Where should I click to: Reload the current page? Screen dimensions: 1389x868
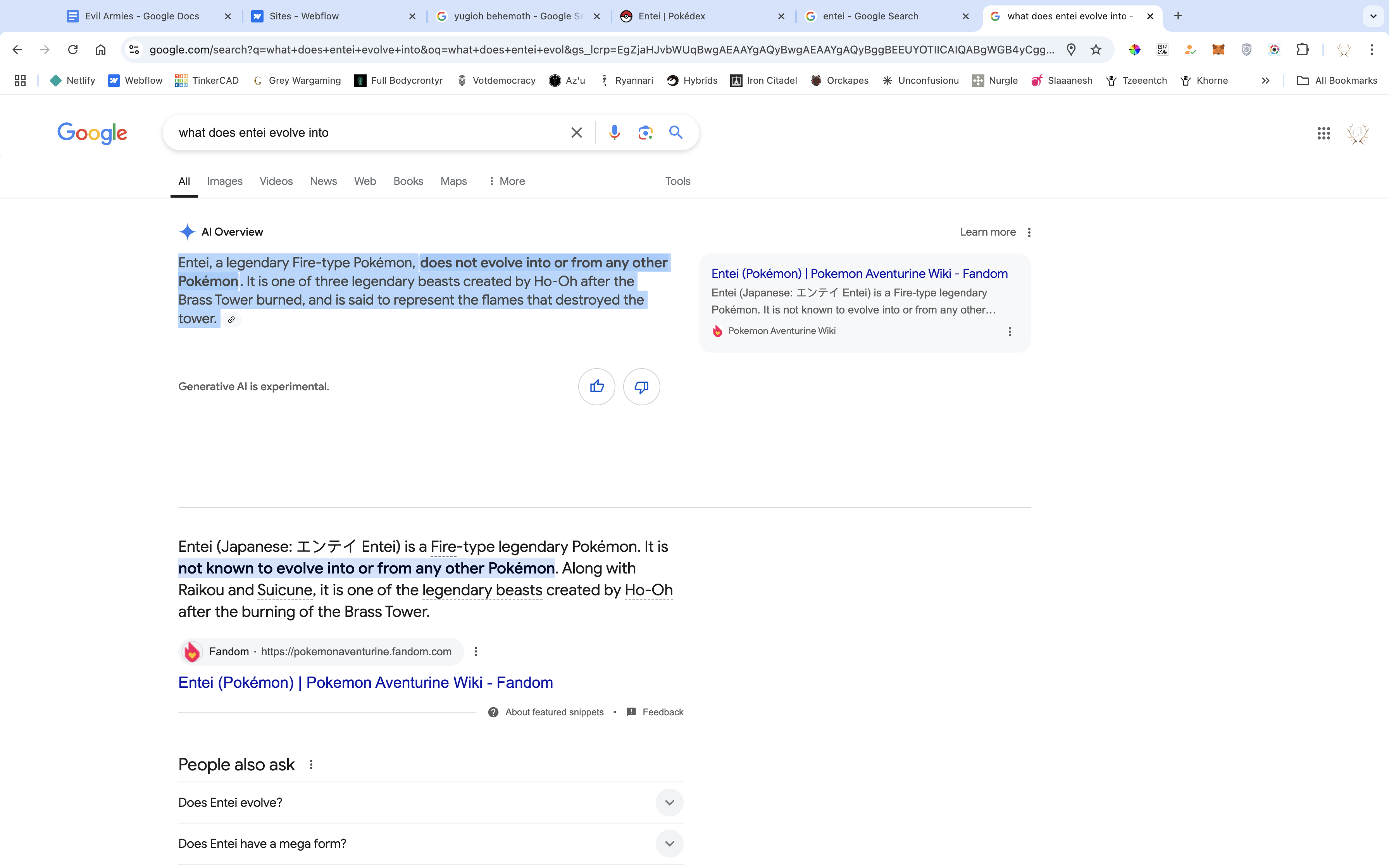pos(73,50)
